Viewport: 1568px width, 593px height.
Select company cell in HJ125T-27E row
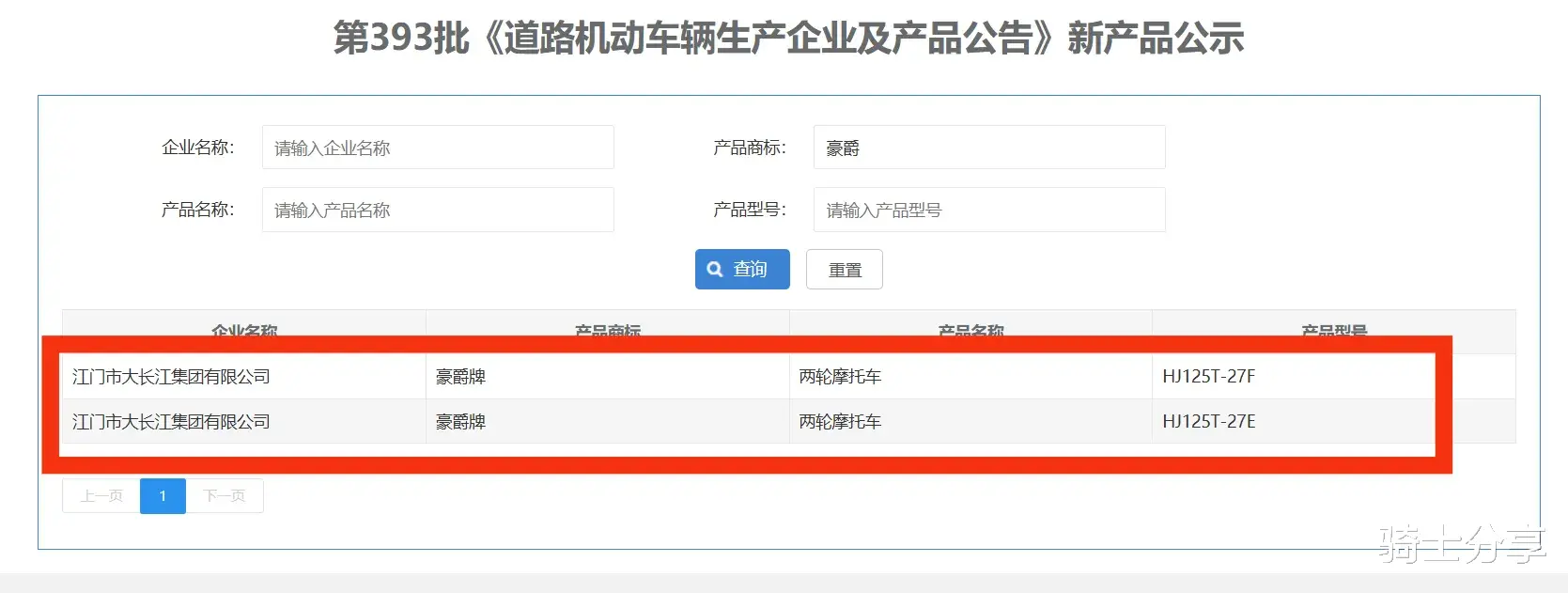[x=244, y=422]
